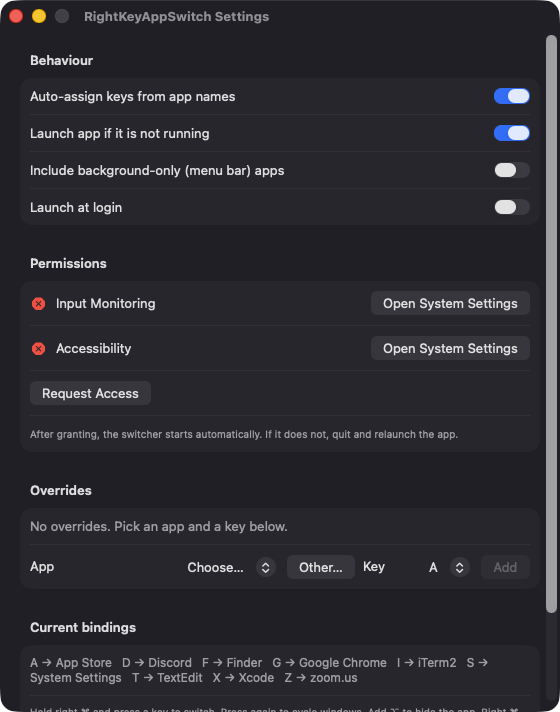Click the Other... app button
The width and height of the screenshot is (560, 712).
[321, 567]
